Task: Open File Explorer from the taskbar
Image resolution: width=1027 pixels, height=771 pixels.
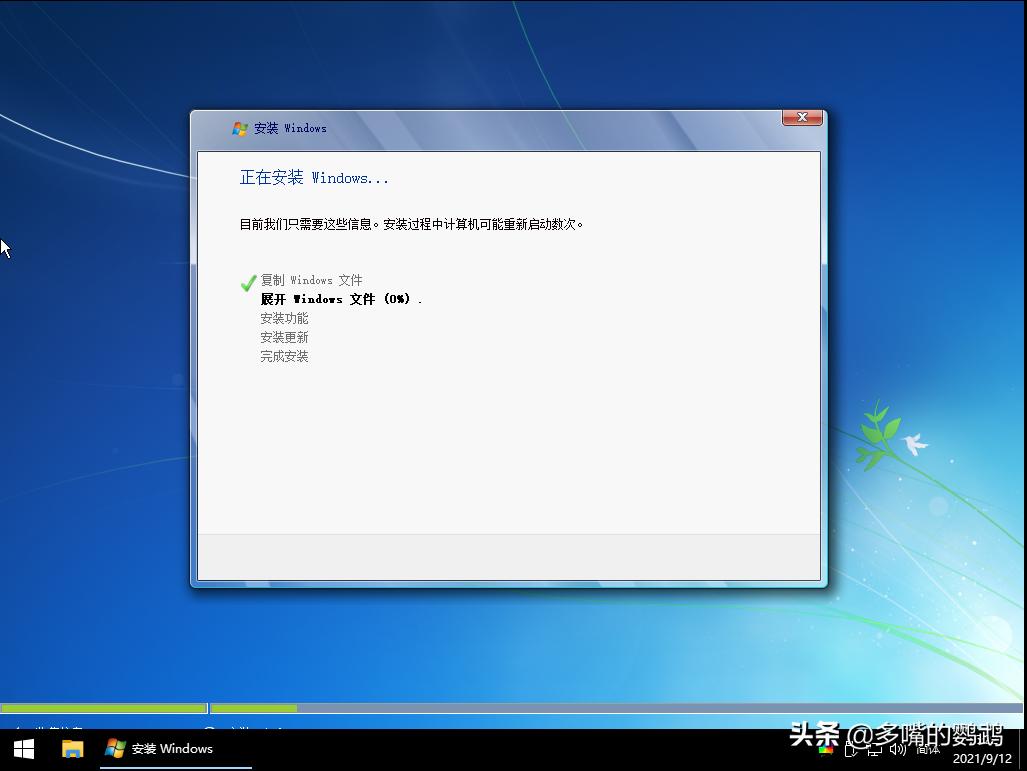Action: 73,749
